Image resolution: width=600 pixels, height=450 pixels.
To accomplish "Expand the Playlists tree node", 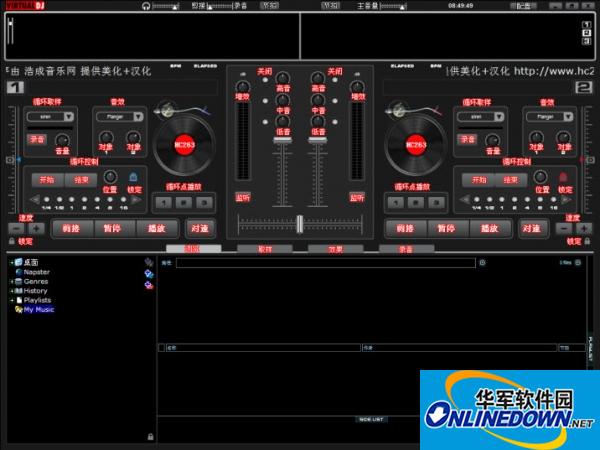I will pos(11,300).
